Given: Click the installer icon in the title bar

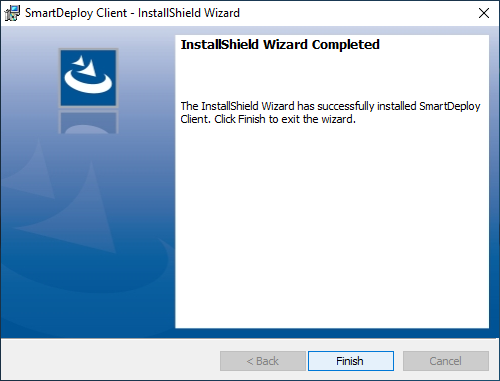Looking at the screenshot, I should tap(12, 13).
